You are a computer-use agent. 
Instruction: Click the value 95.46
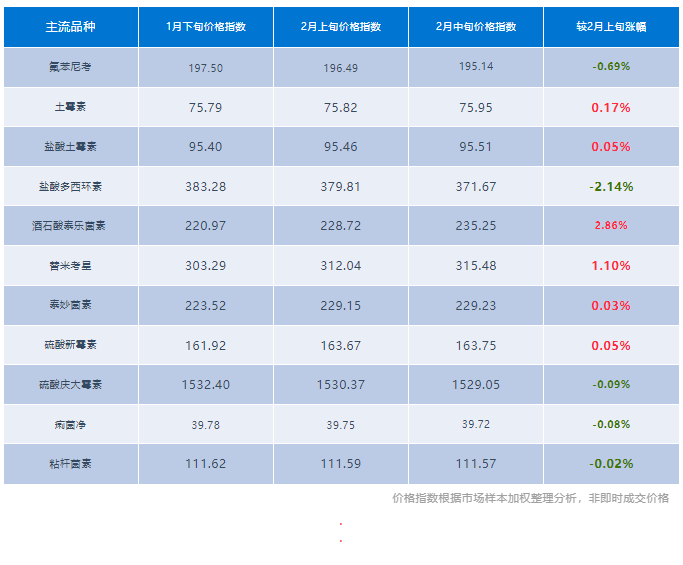coord(341,147)
